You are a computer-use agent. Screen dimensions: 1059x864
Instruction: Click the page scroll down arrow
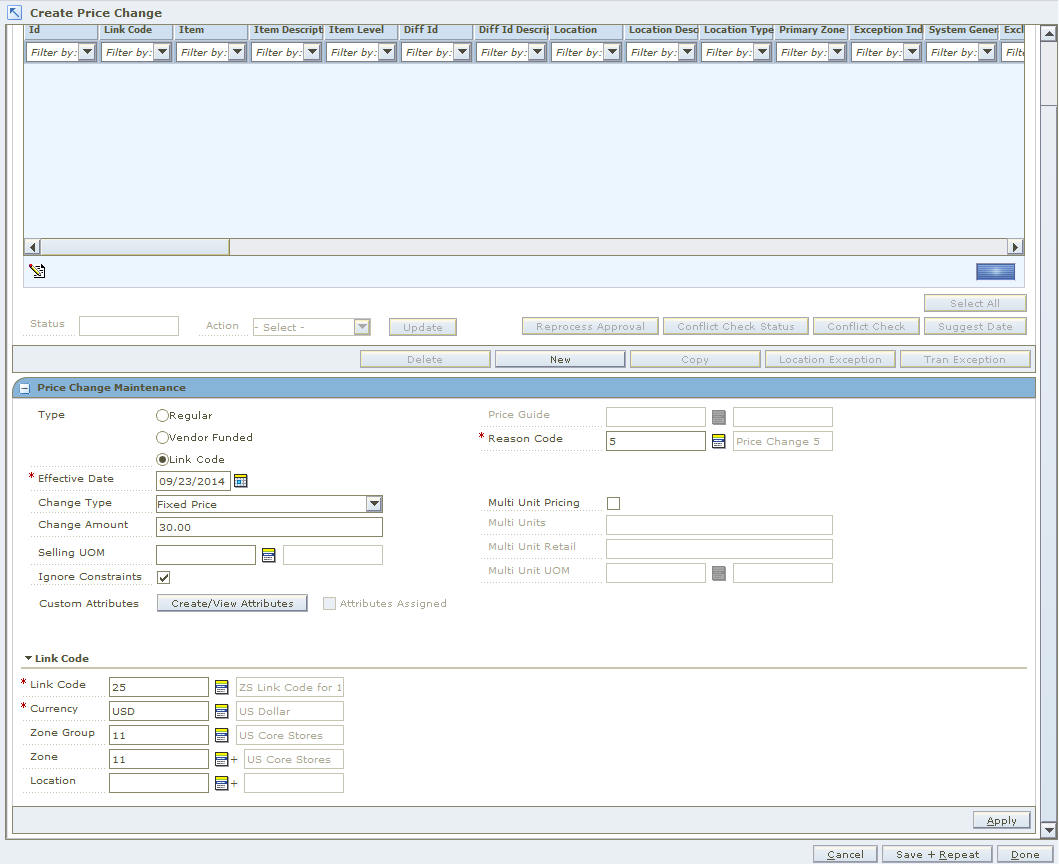coord(1048,830)
